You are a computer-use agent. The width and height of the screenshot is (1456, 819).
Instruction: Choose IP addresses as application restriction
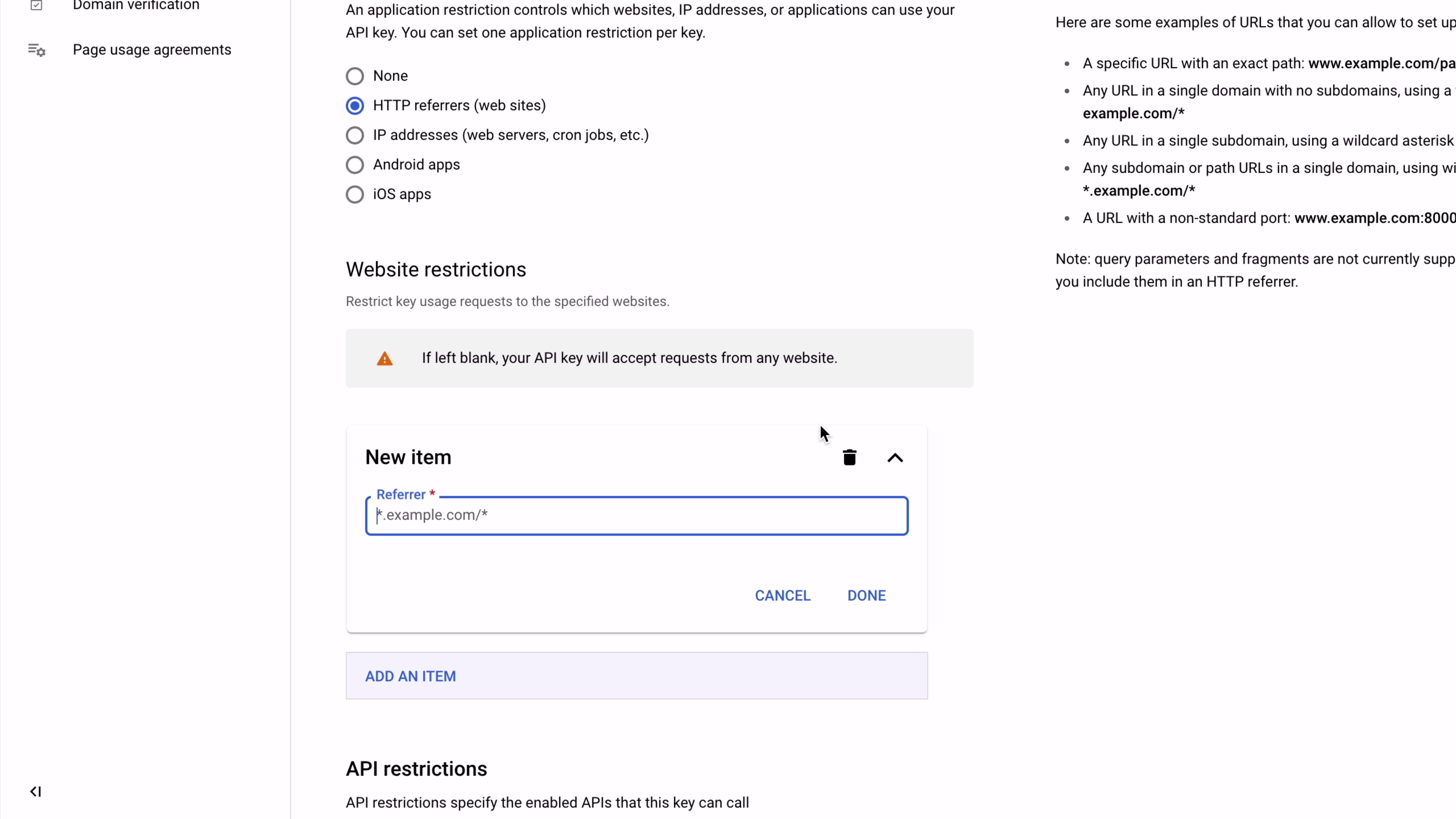point(355,135)
